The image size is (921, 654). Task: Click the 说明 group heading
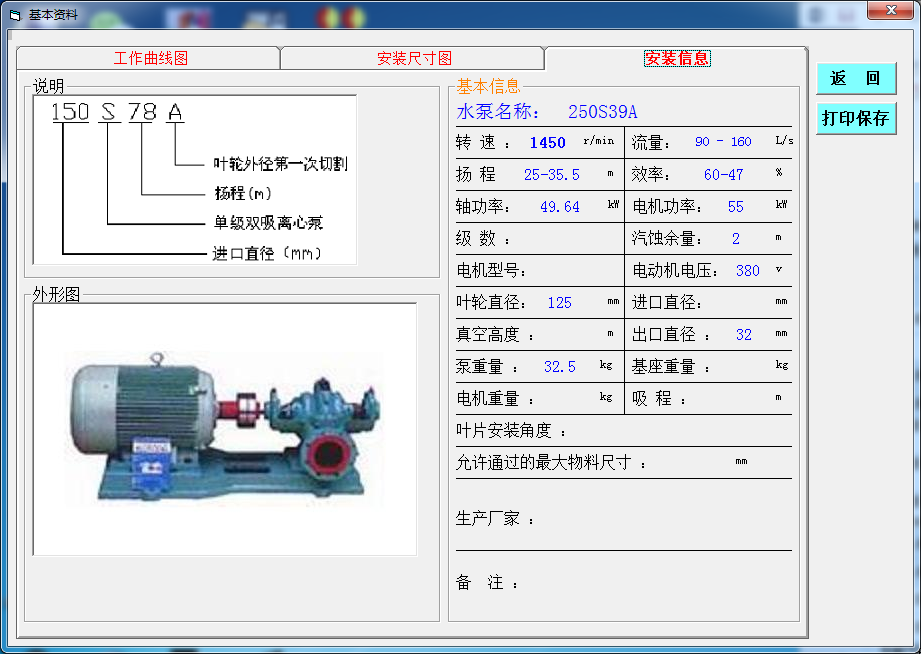48,86
